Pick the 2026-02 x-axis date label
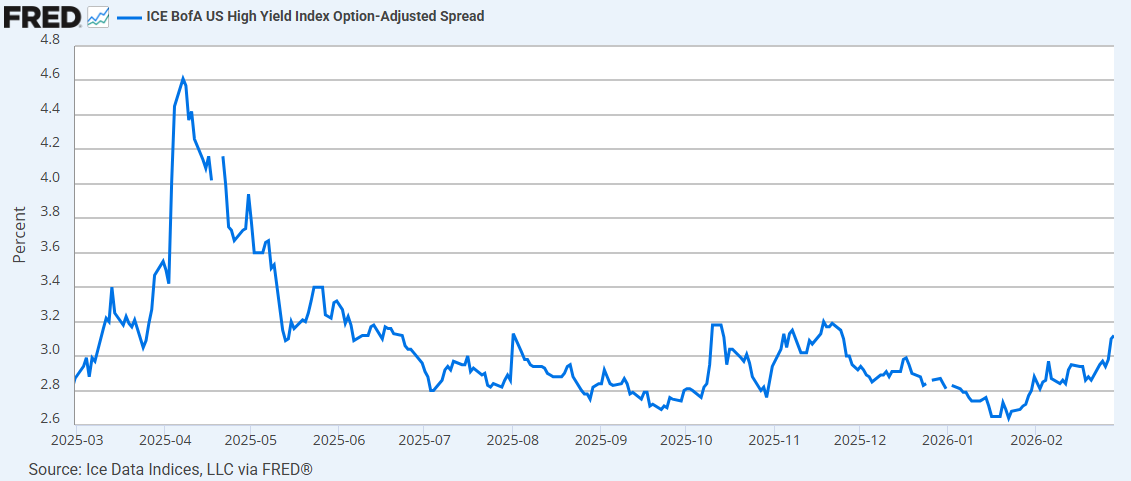Viewport: 1131px width, 481px height. click(1036, 439)
